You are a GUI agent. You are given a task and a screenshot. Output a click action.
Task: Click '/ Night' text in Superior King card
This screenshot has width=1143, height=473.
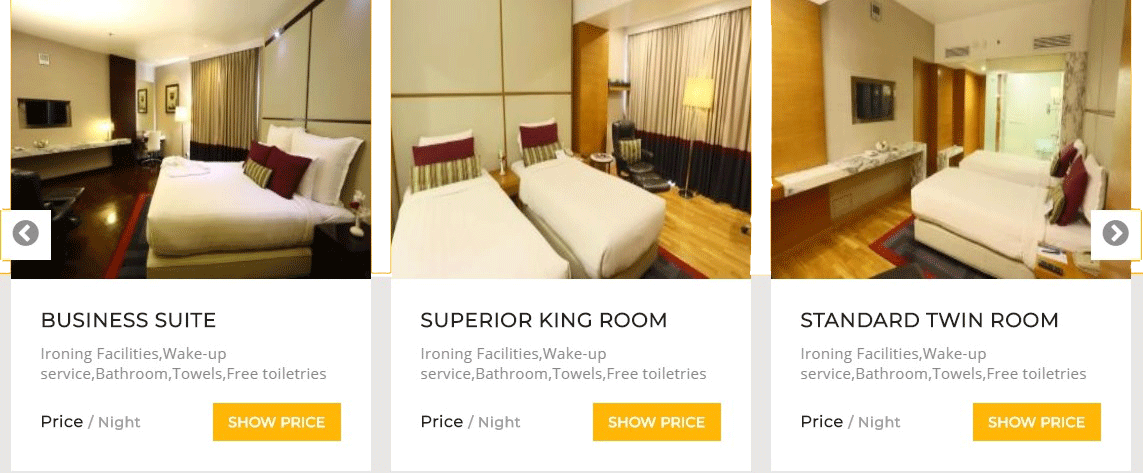494,422
